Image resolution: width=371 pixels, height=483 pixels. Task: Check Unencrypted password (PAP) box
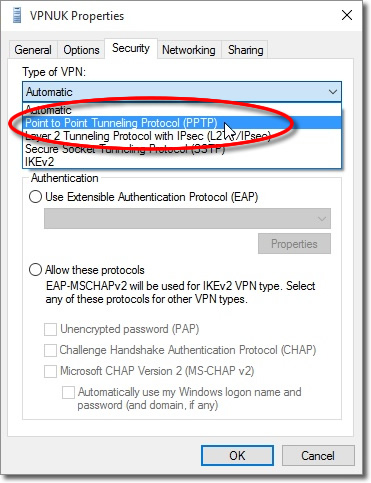click(50, 329)
